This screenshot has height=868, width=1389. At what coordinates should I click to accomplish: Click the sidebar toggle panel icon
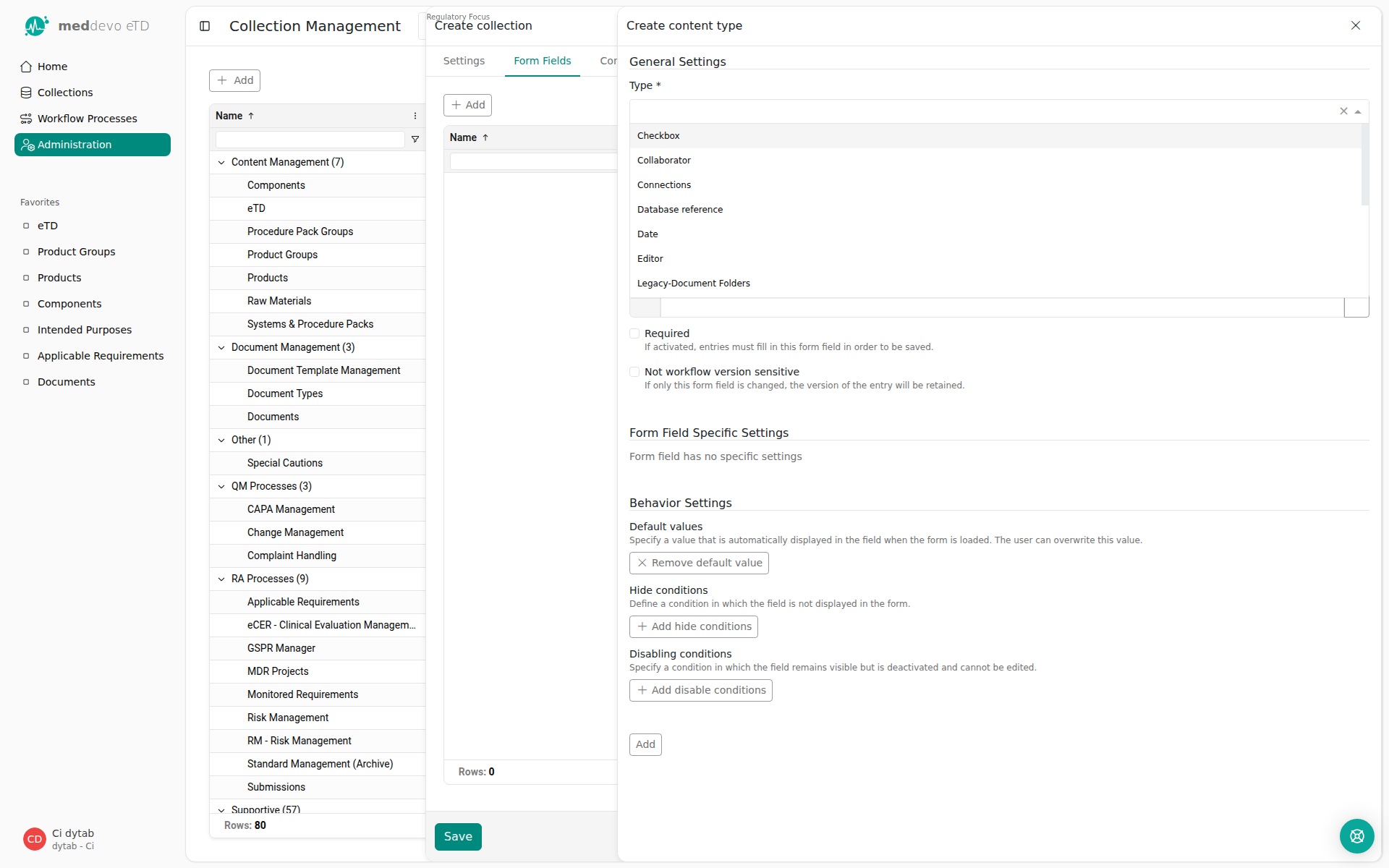click(x=205, y=26)
